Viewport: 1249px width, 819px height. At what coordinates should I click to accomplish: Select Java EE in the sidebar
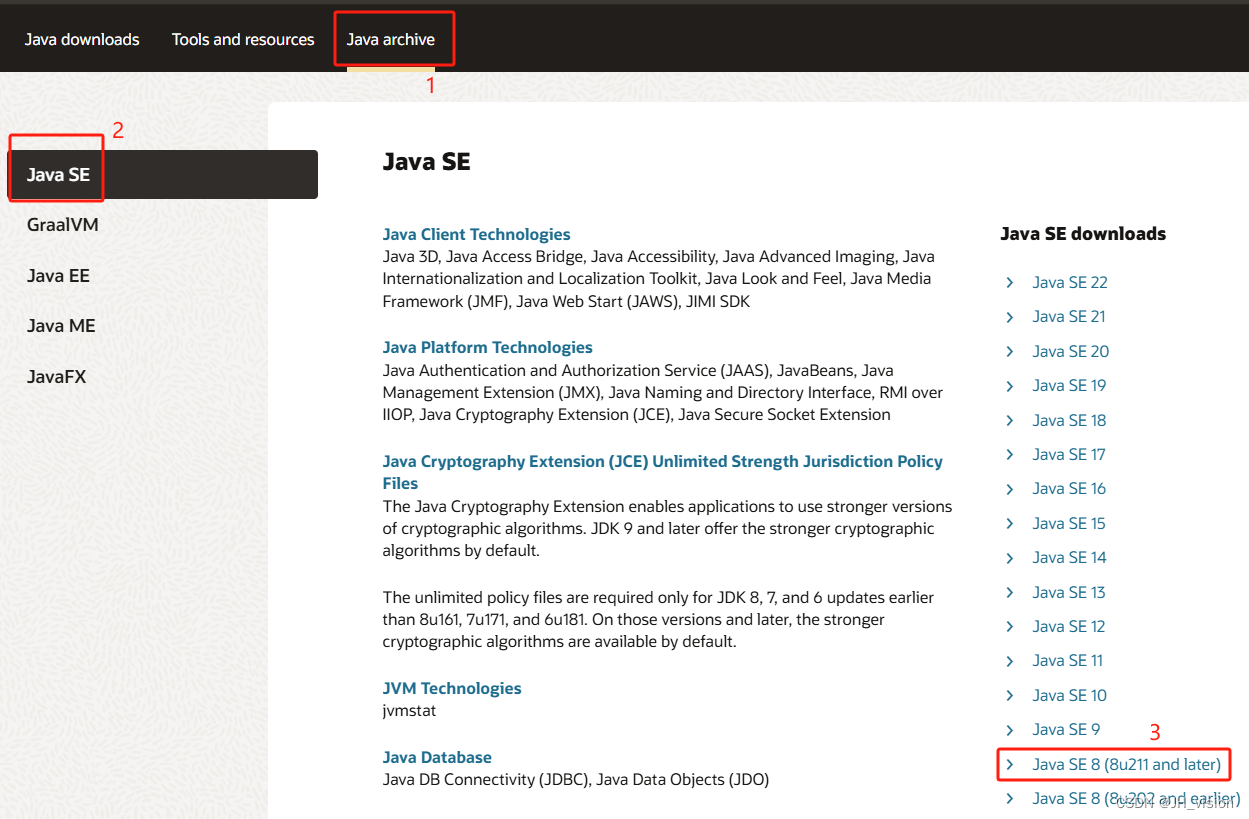[x=58, y=276]
